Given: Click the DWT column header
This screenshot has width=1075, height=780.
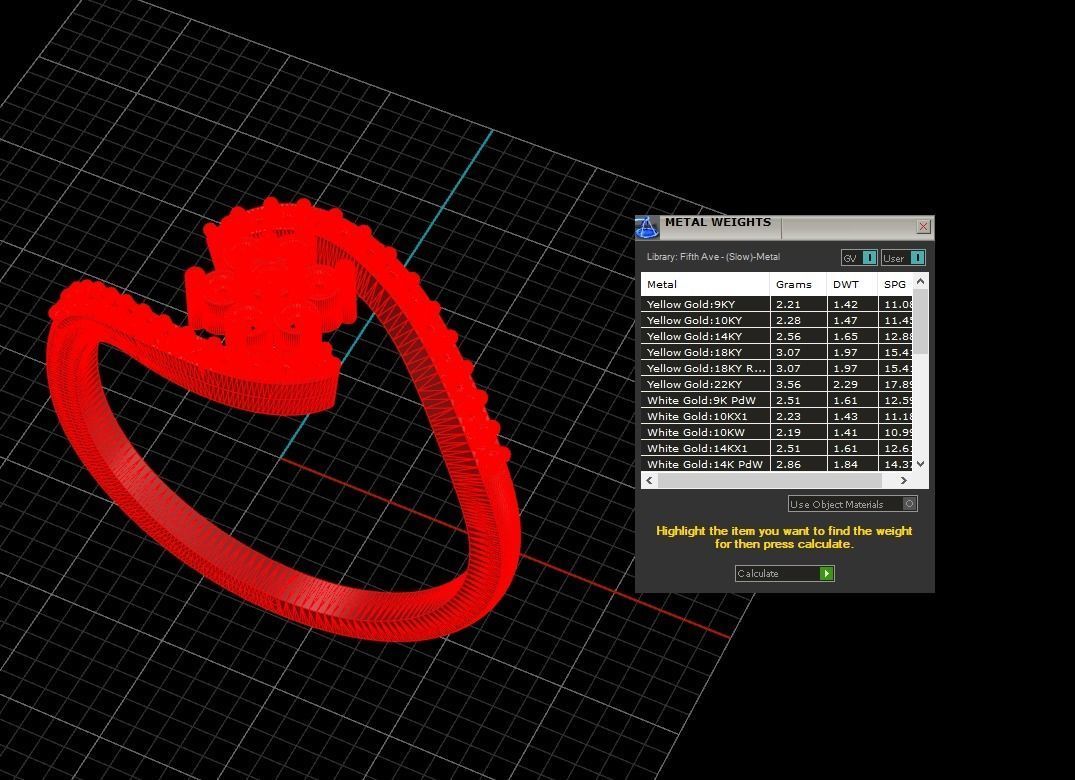Looking at the screenshot, I should tap(852, 284).
